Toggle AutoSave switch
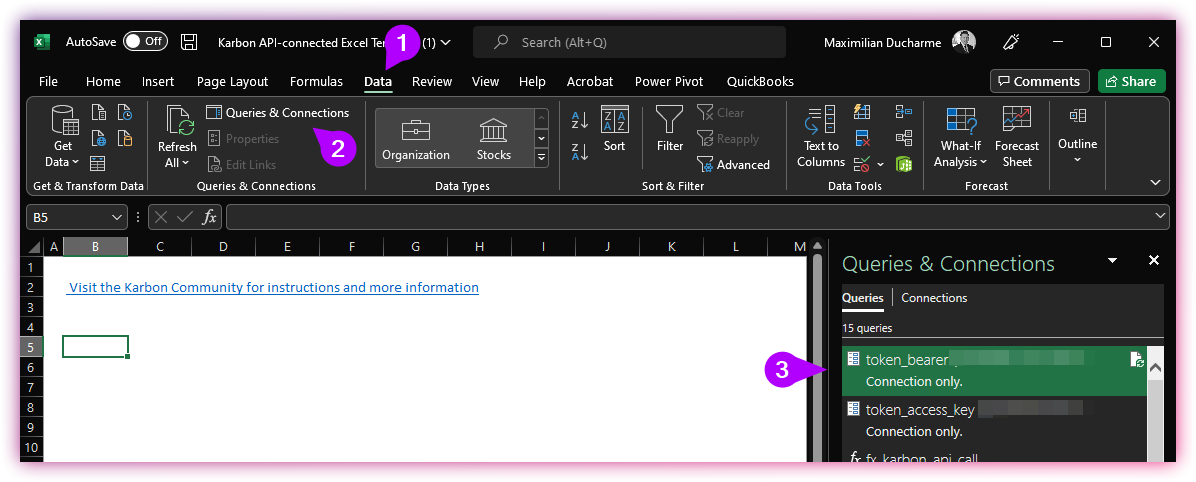Image resolution: width=1196 pixels, height=482 pixels. [x=145, y=41]
